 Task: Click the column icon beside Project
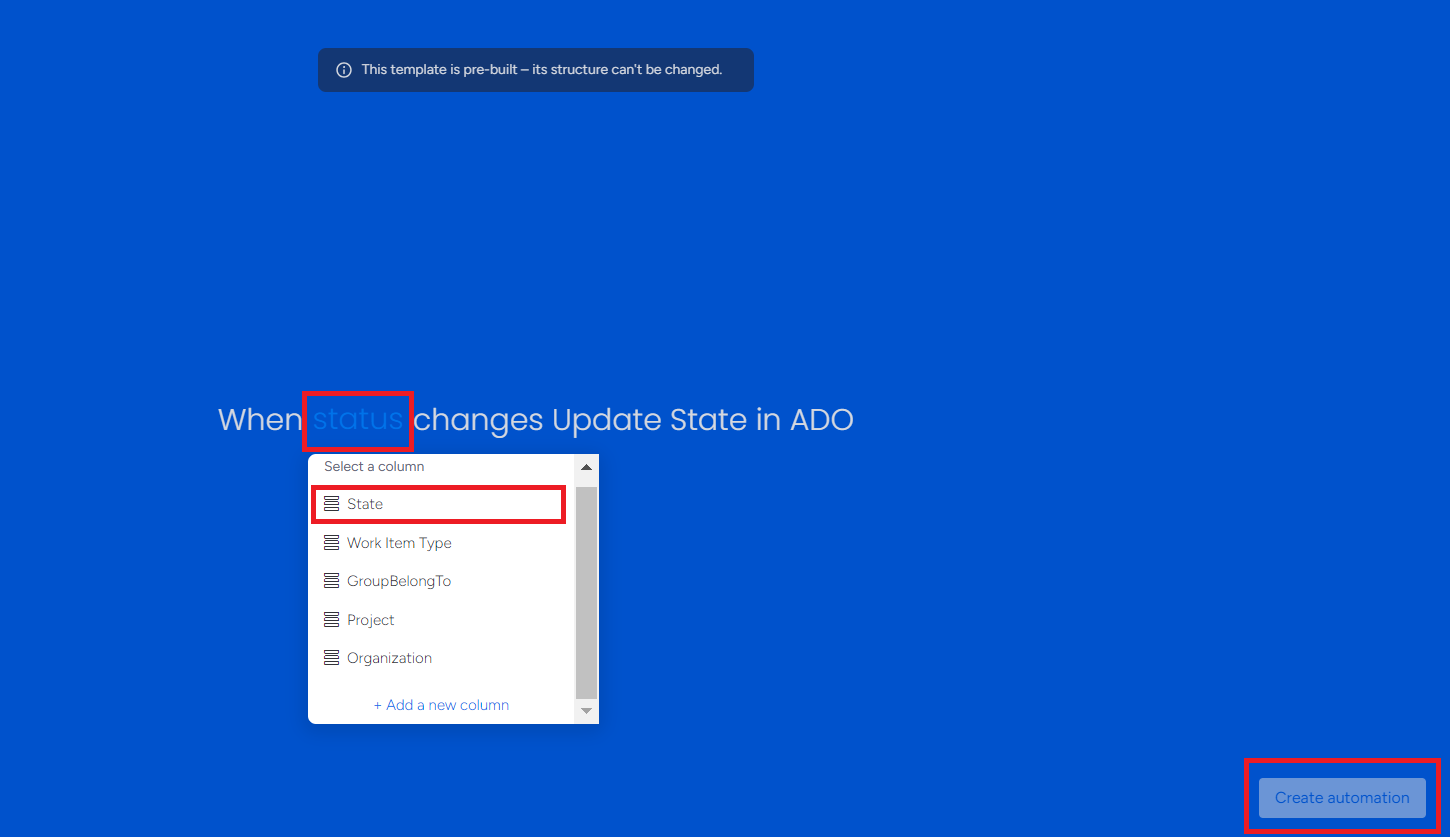[x=331, y=620]
